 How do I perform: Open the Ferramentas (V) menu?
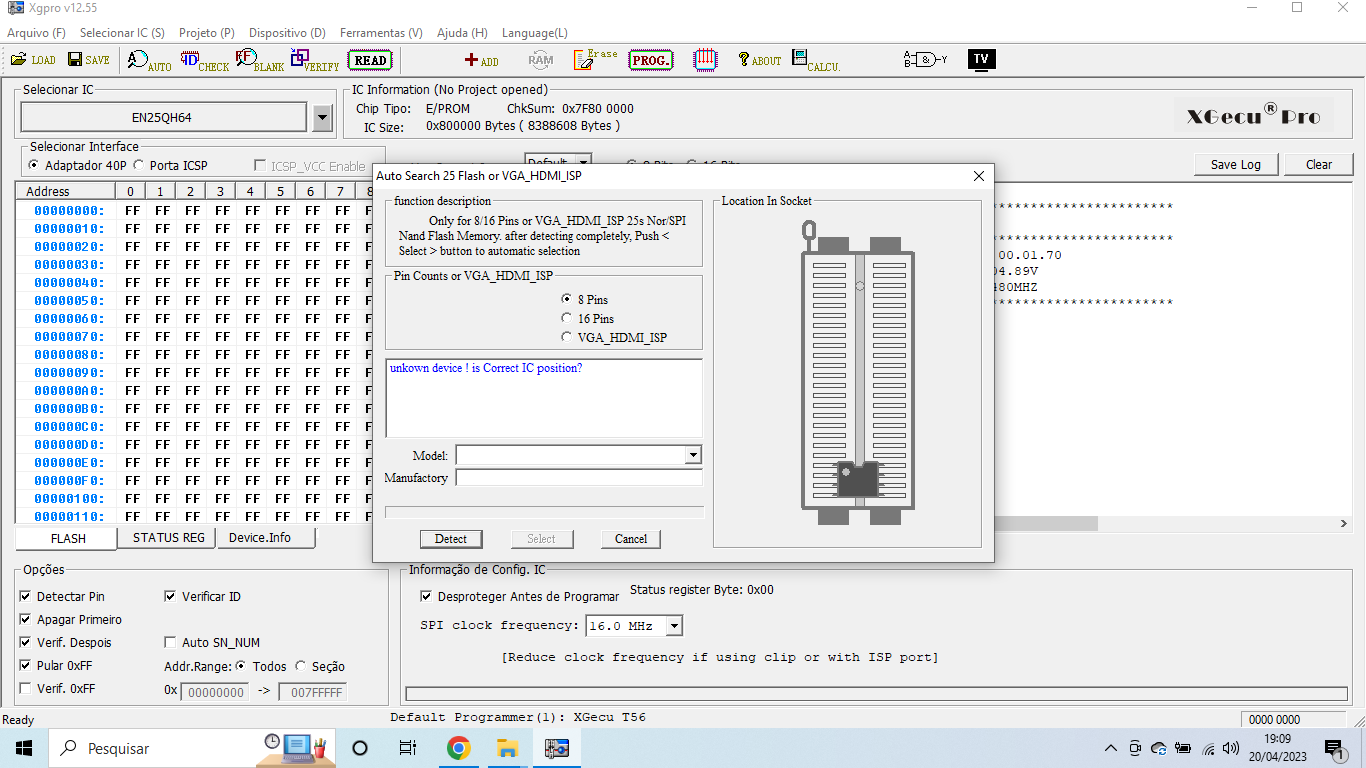(381, 33)
